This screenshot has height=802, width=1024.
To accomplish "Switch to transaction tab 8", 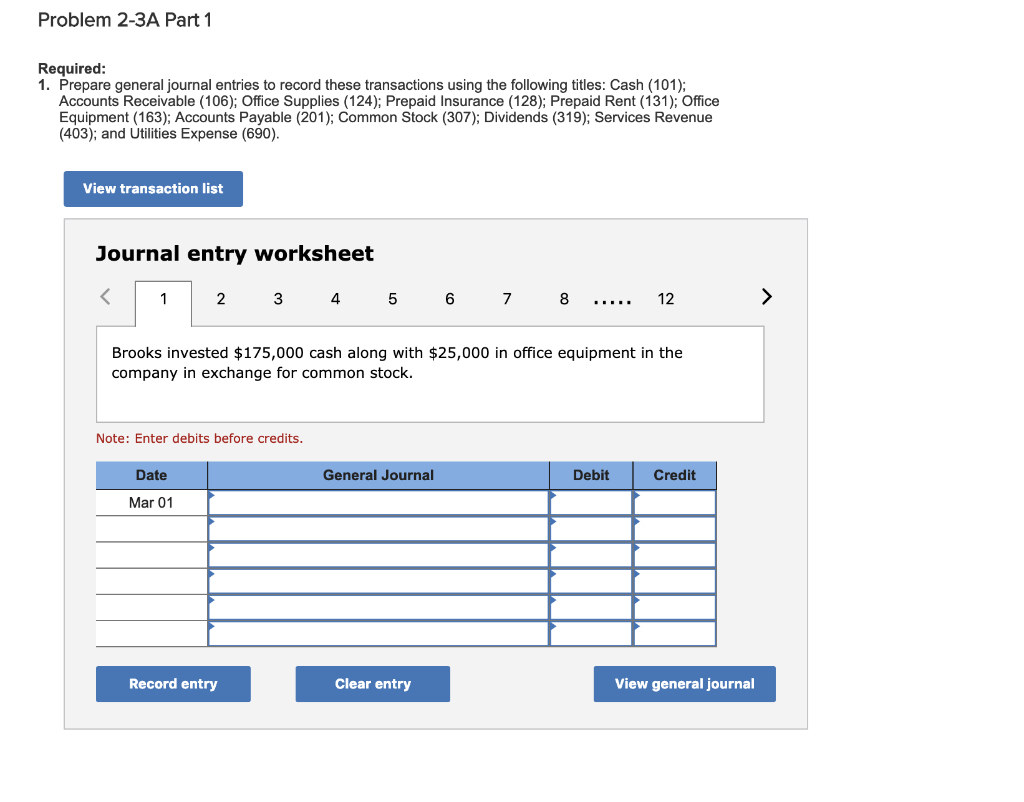I will point(563,298).
